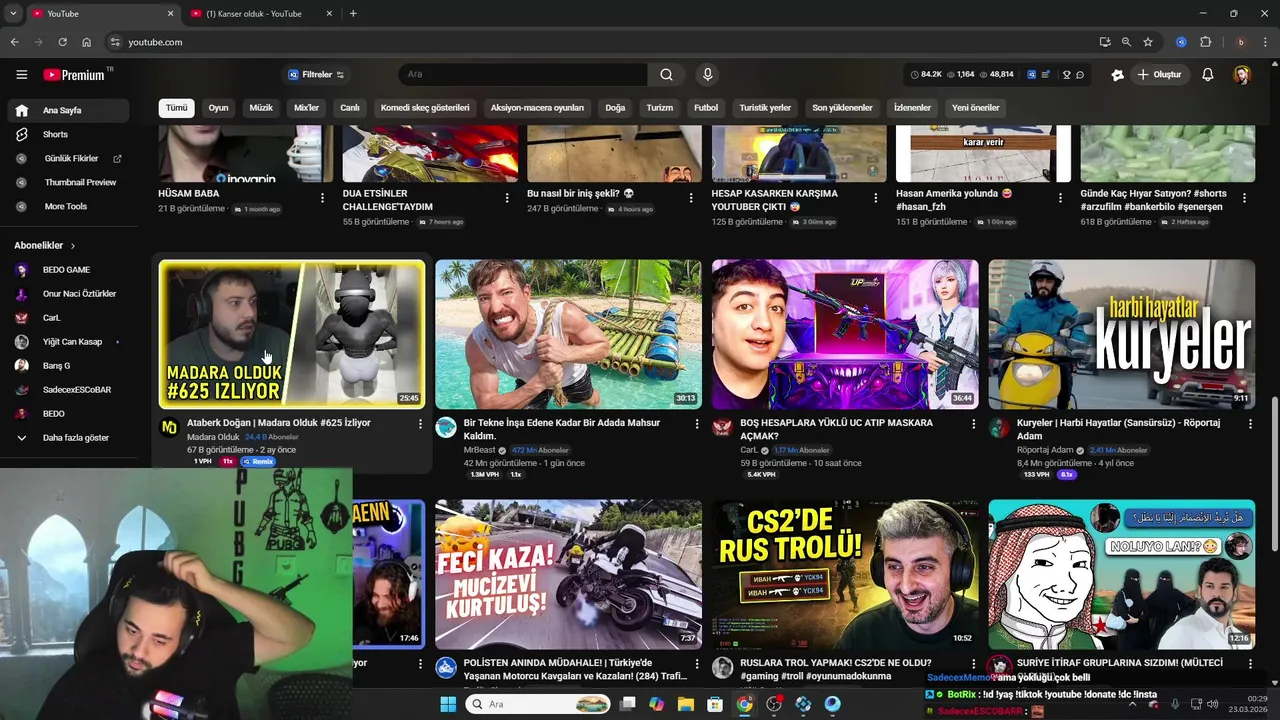Select Komedi skeç gösterileri chip
Image resolution: width=1280 pixels, height=720 pixels.
[425, 108]
